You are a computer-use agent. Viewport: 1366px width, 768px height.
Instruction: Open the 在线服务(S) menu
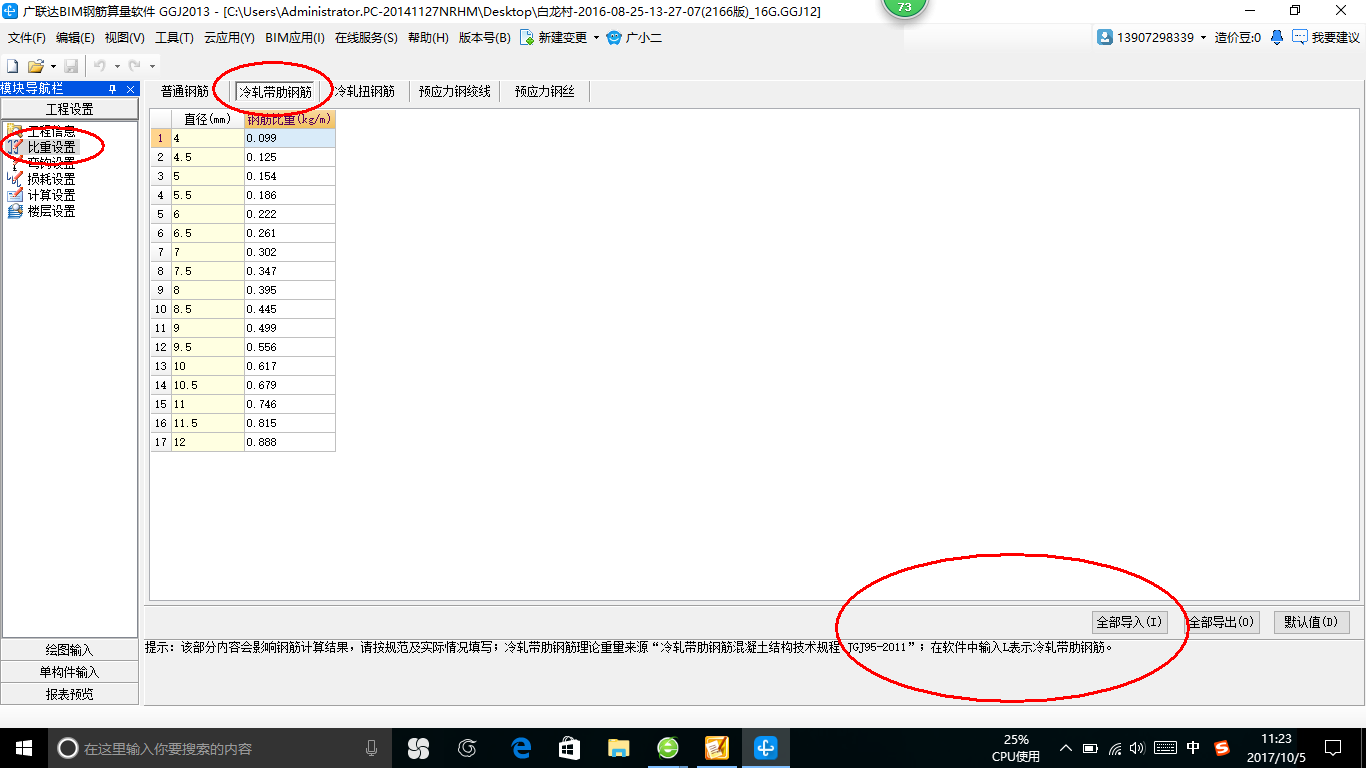(x=366, y=38)
